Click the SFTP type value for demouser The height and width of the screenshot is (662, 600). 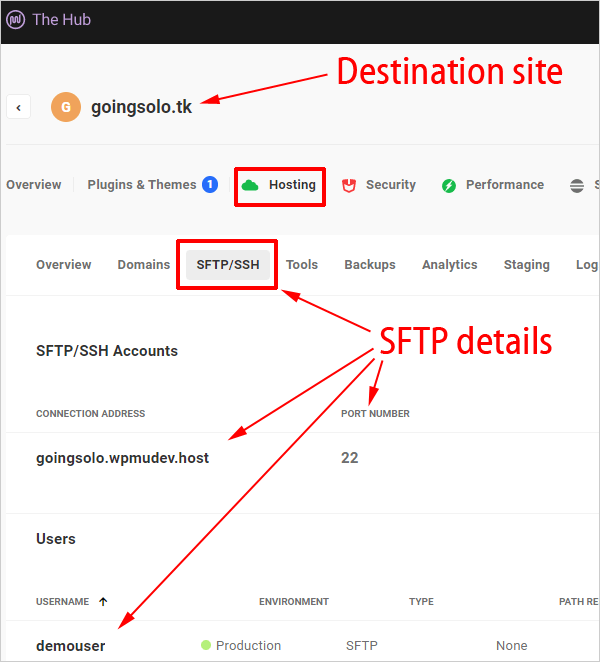click(x=362, y=646)
